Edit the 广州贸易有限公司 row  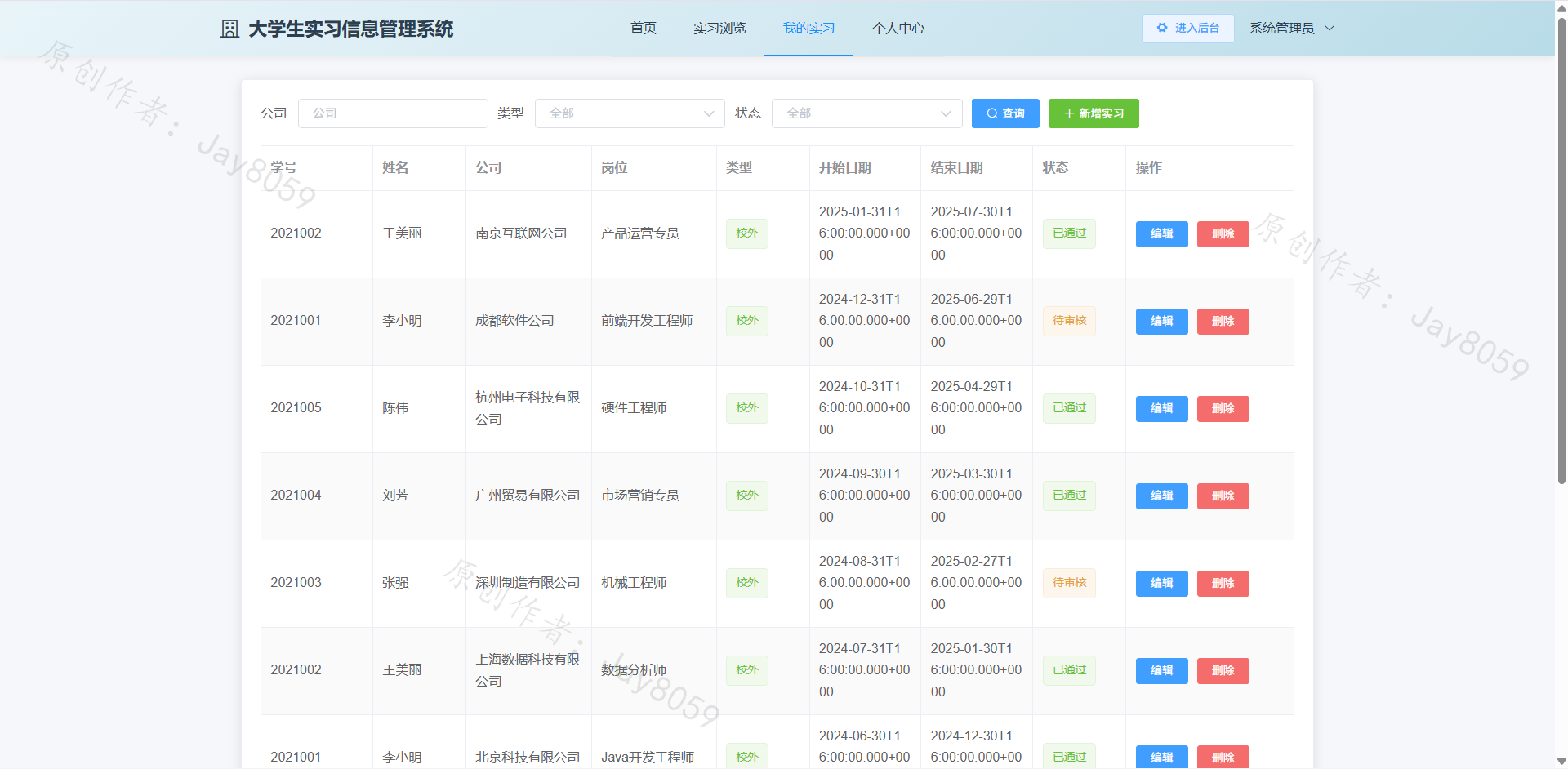1161,496
